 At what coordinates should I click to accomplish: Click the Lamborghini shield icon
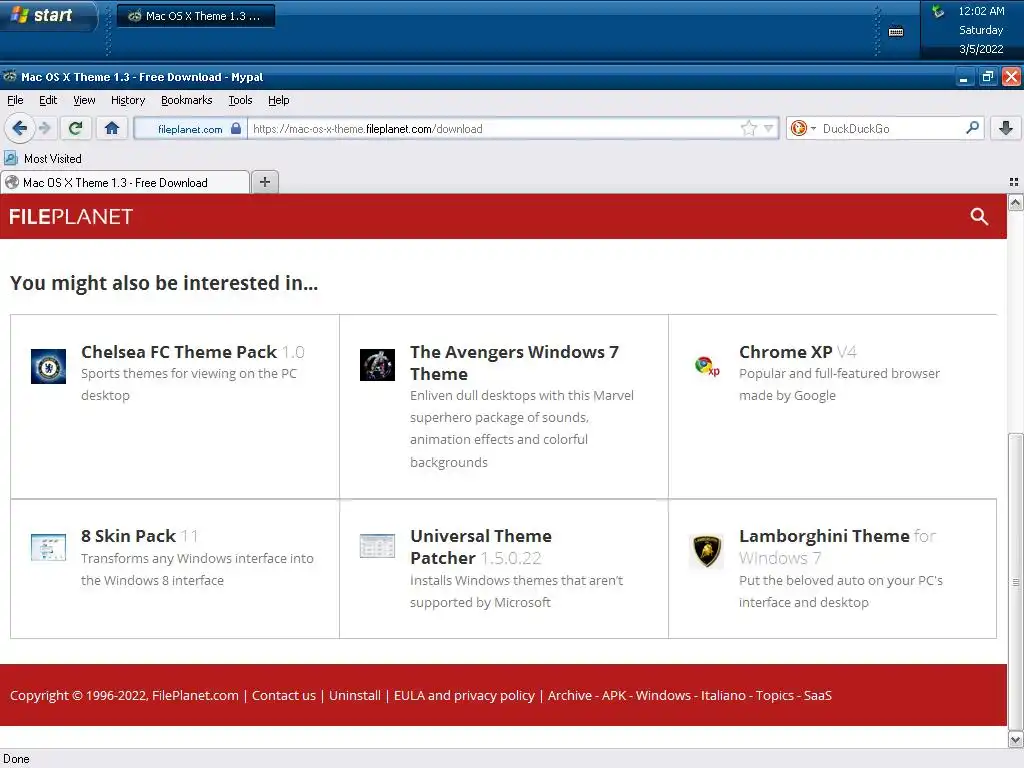pos(707,551)
